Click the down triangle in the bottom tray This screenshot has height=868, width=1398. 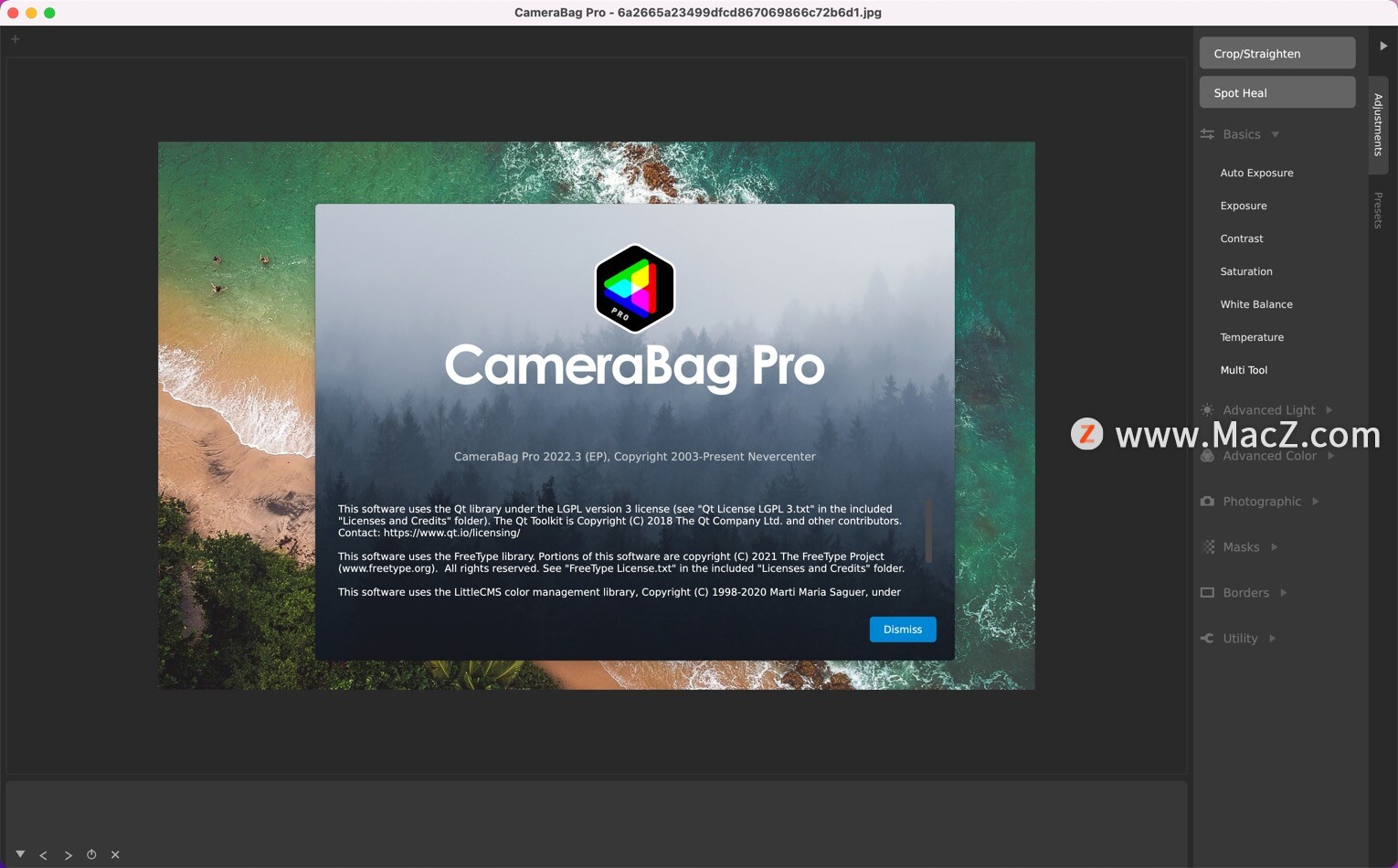(x=20, y=854)
